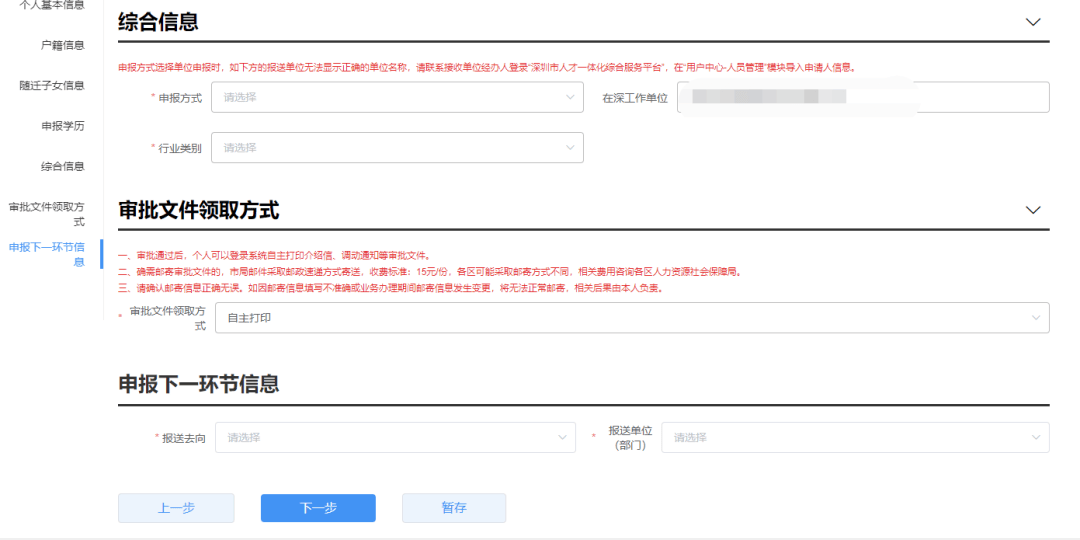Image resolution: width=1080 pixels, height=540 pixels.
Task: Go to 审批文件领取方式 in sidebar
Action: 47,214
